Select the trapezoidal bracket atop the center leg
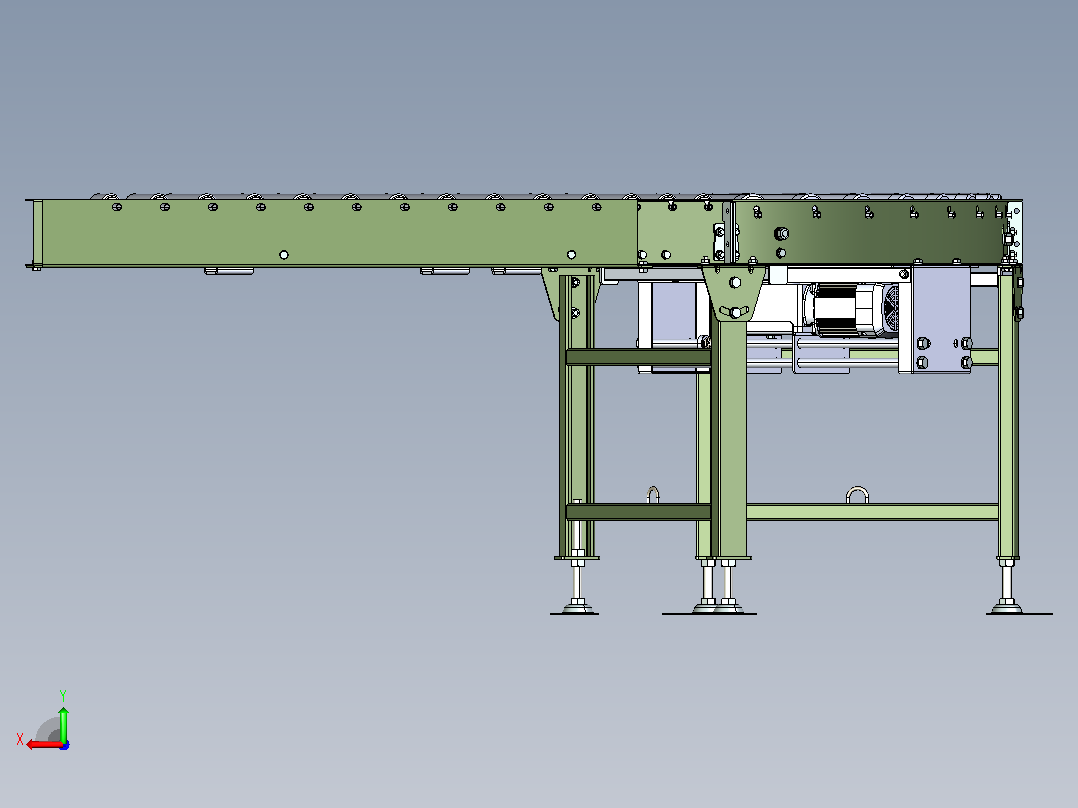The height and width of the screenshot is (808, 1078). click(734, 294)
